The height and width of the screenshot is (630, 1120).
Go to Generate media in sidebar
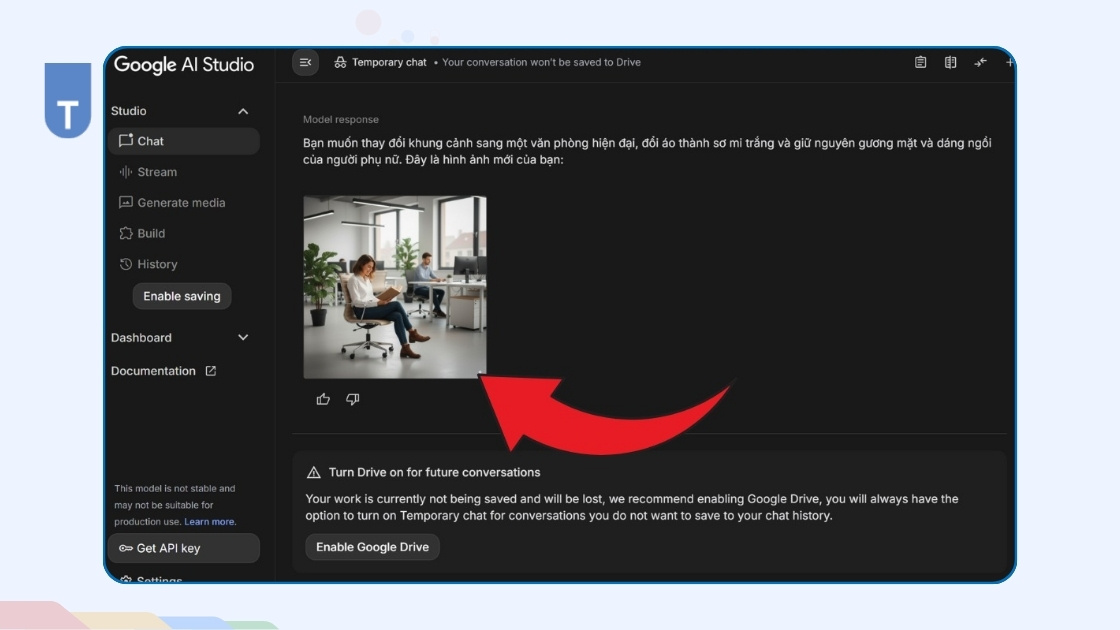180,203
